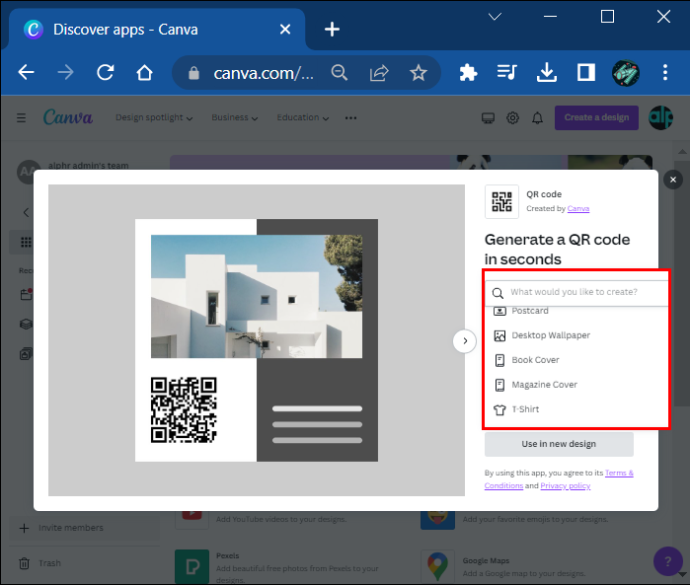
Task: Expand Design spotlight menu
Action: (154, 118)
